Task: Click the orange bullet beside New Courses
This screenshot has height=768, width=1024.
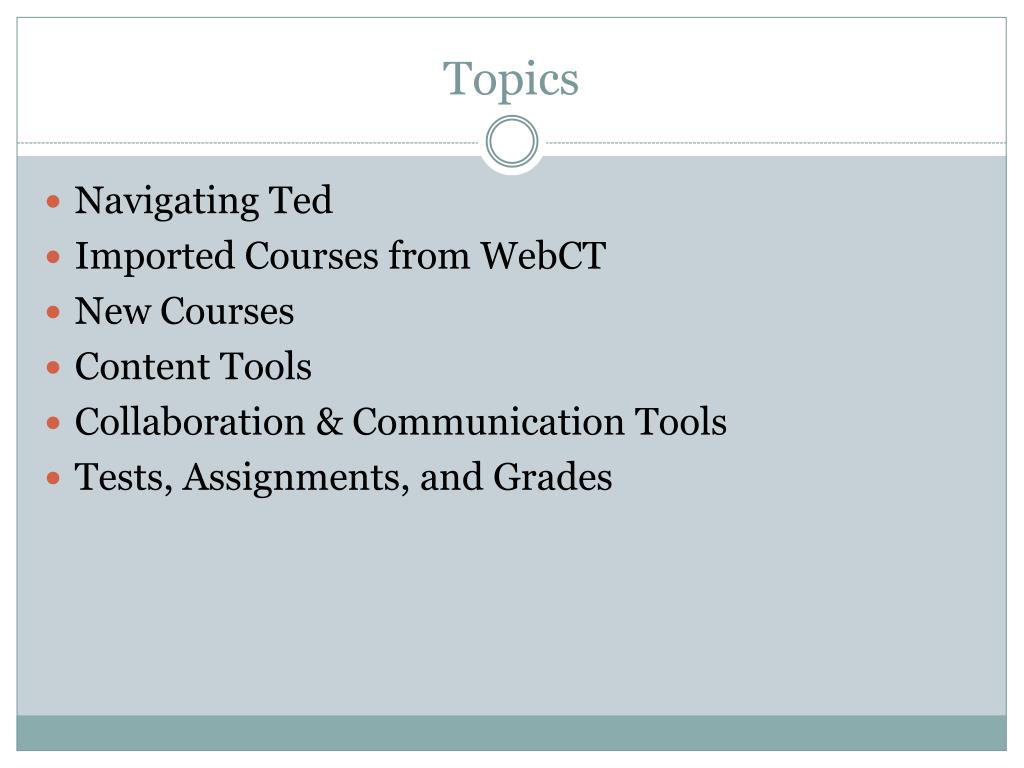Action: pos(54,312)
